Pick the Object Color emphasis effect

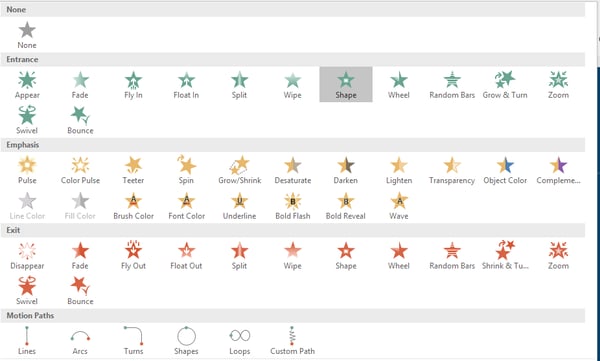505,170
